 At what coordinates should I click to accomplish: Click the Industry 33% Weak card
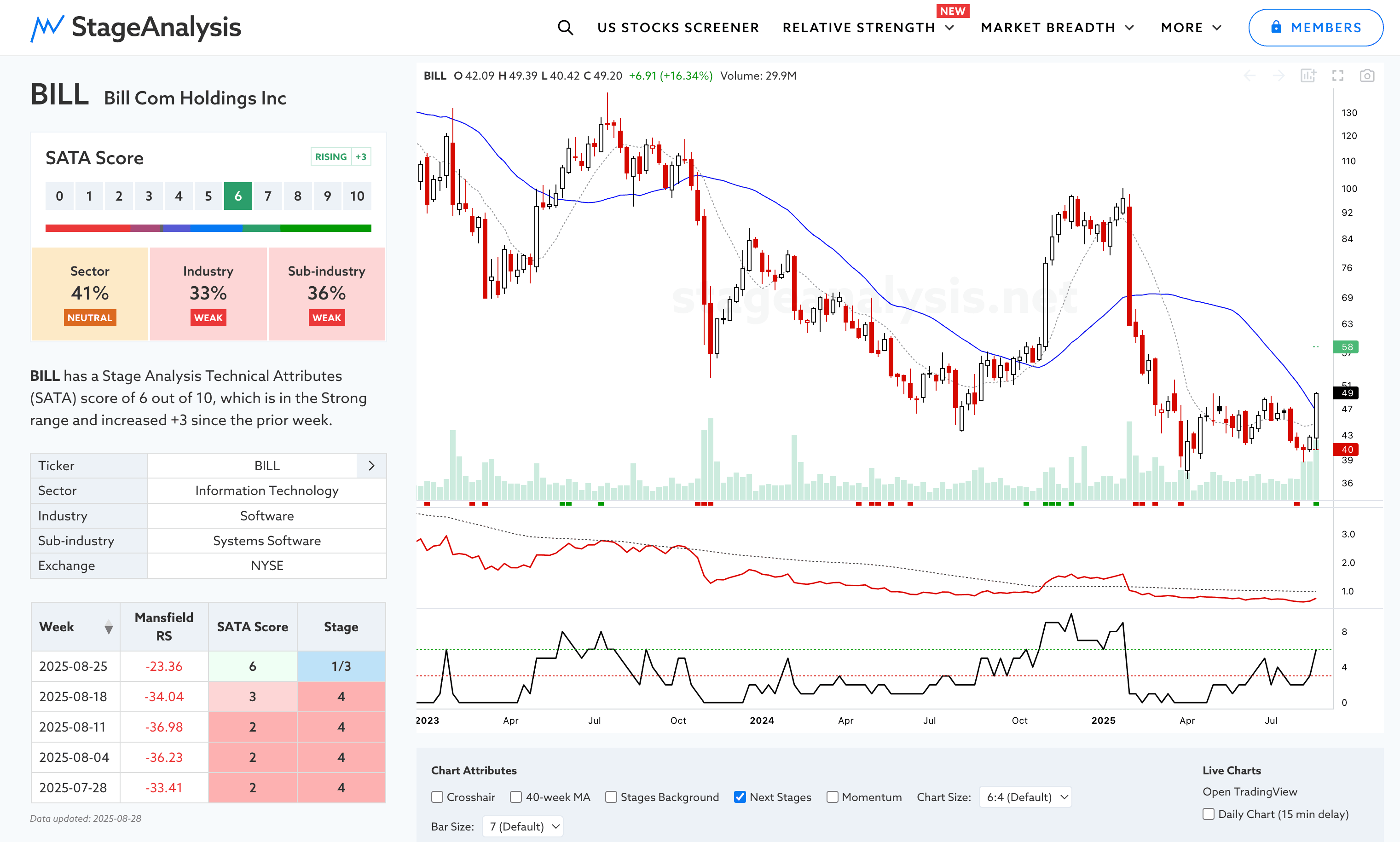pyautogui.click(x=208, y=294)
